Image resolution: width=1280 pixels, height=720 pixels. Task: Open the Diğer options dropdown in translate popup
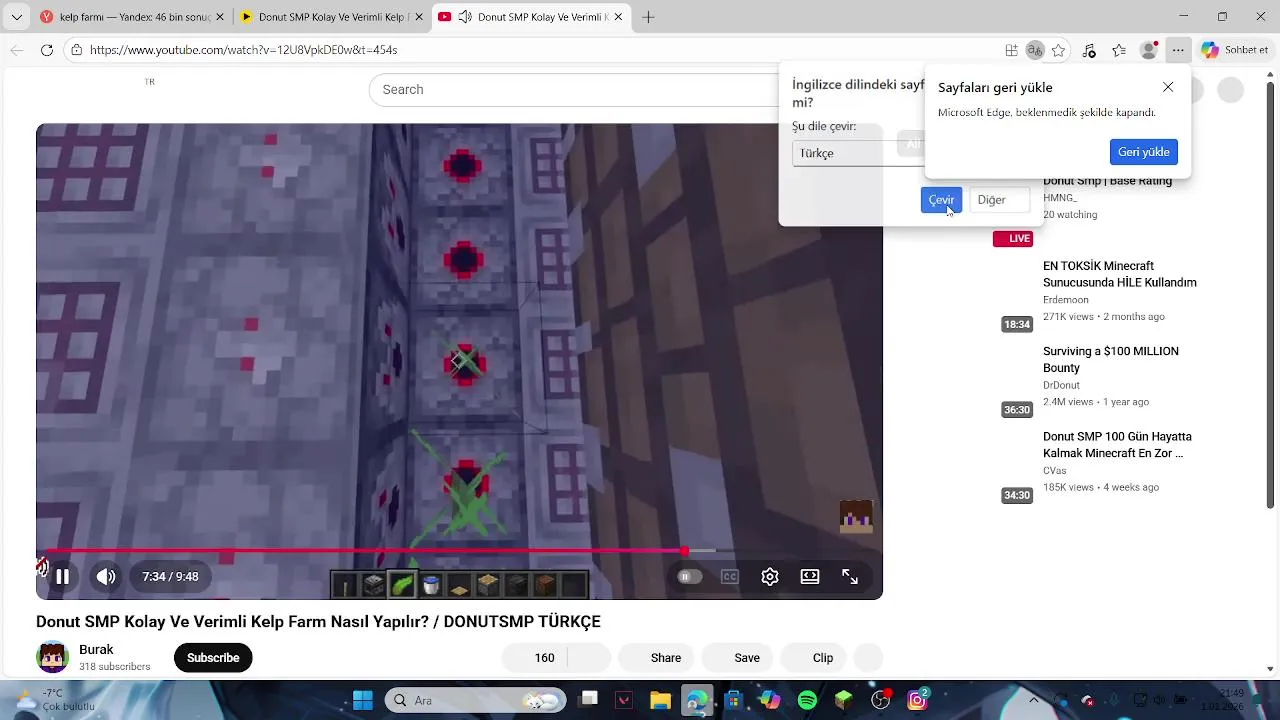click(999, 200)
